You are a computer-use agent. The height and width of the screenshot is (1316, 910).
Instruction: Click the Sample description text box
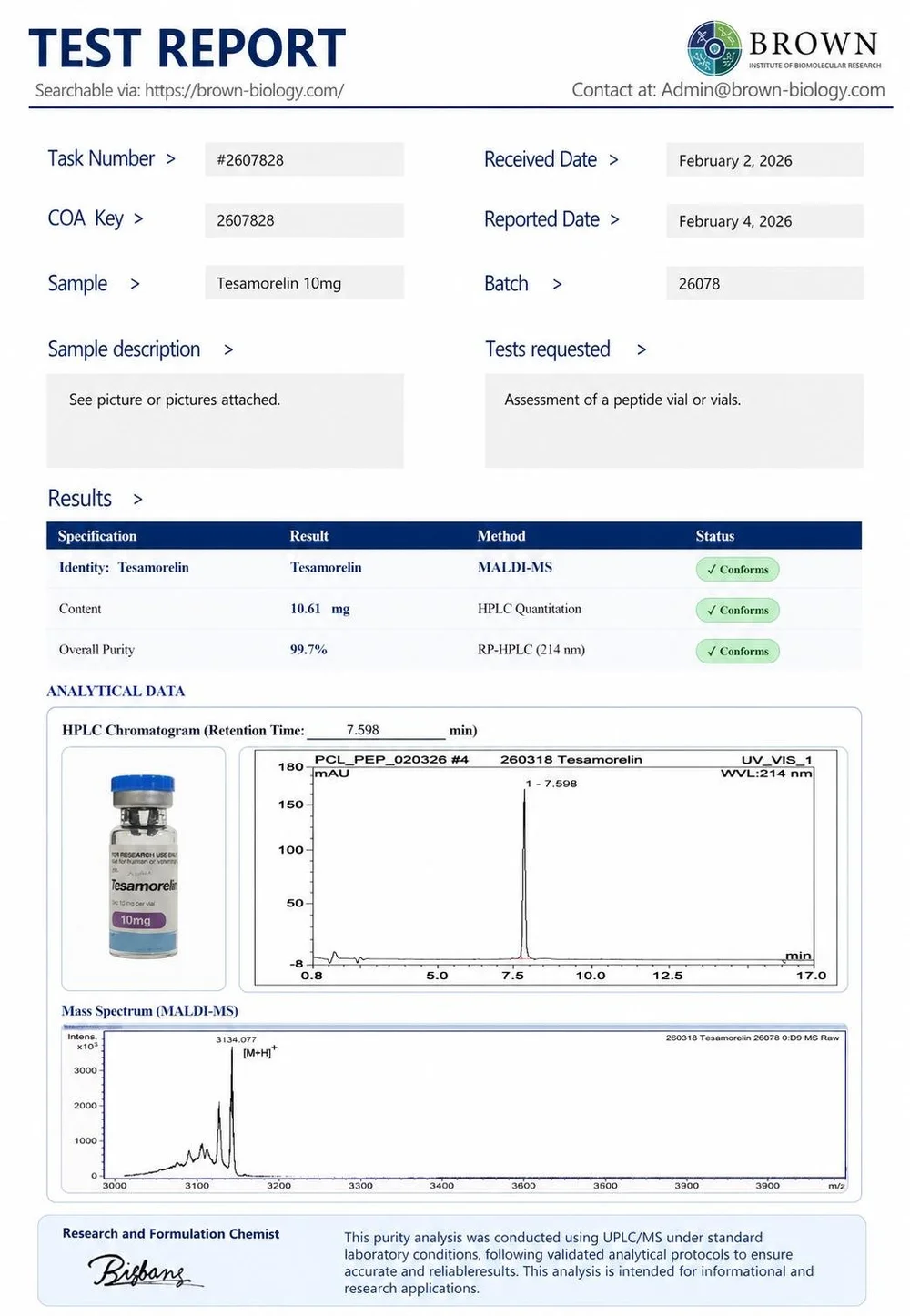point(225,420)
